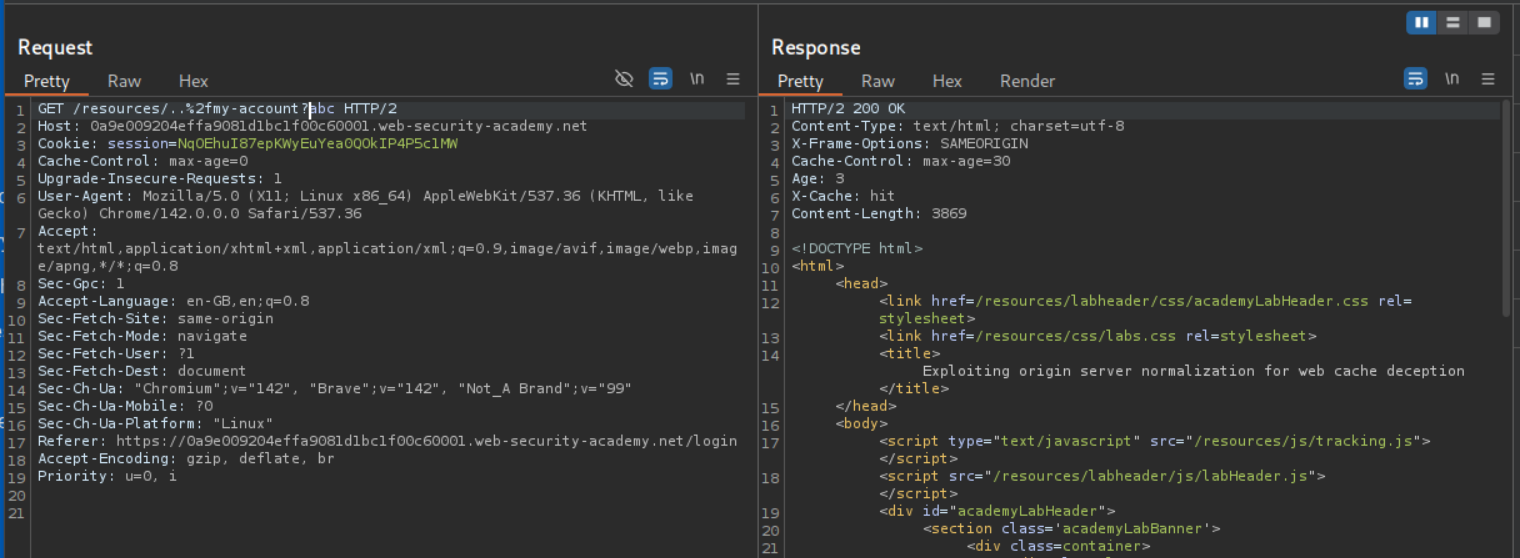This screenshot has width=1520, height=558.
Task: Switch the Response view to the Raw tab
Action: coord(878,81)
